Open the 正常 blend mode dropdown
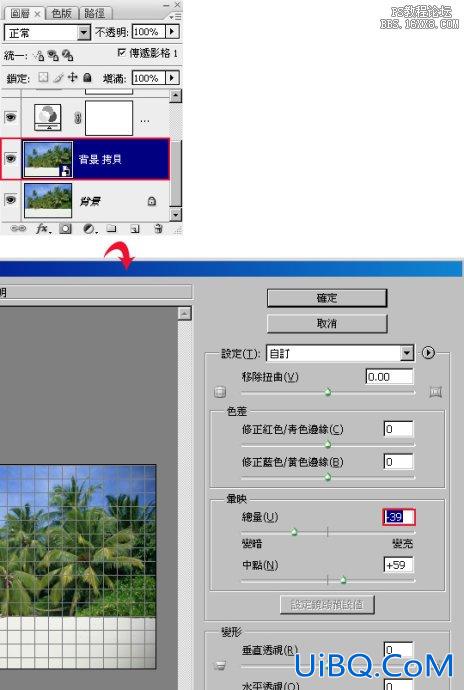Image resolution: width=464 pixels, height=690 pixels. (84, 33)
